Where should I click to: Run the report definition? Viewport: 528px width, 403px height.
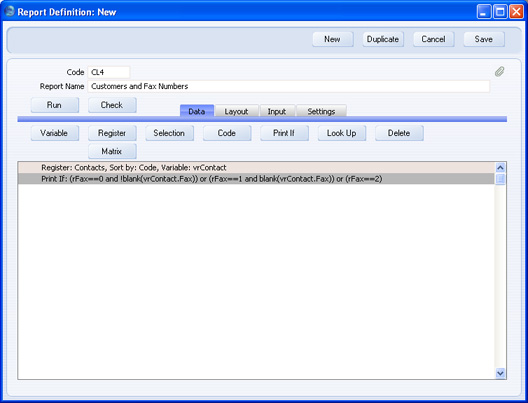tap(55, 105)
